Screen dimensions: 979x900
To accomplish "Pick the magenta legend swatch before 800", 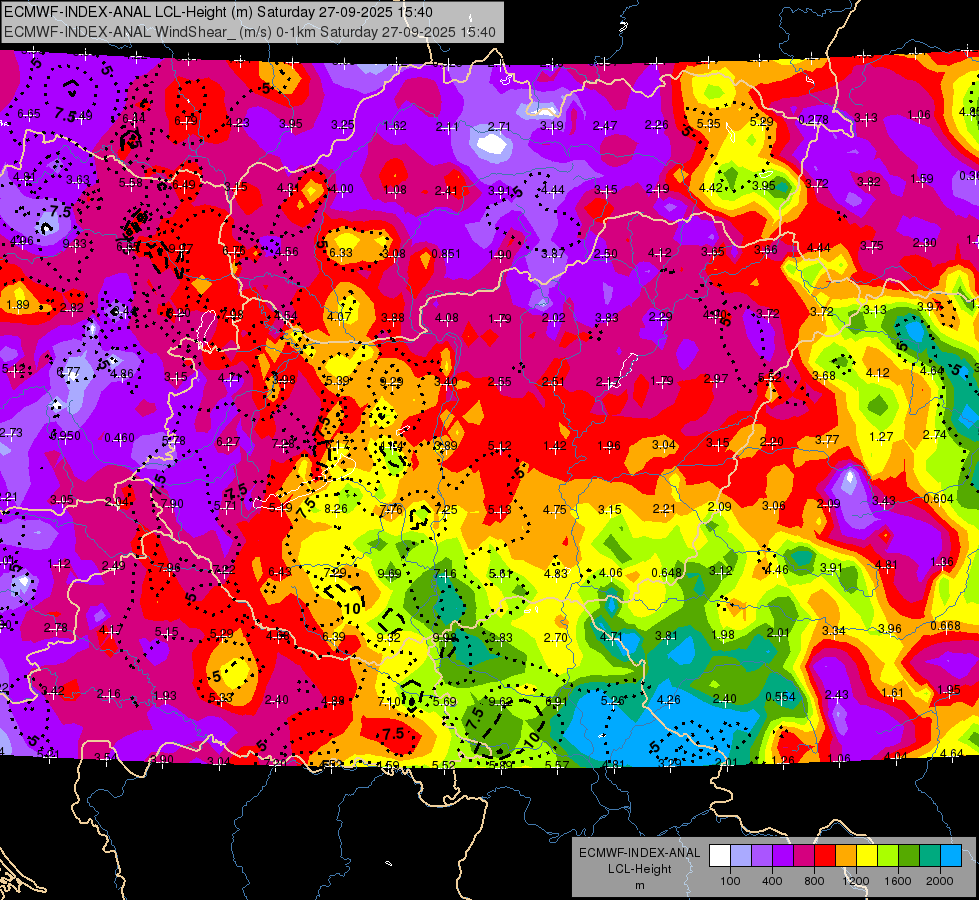I will pos(804,856).
